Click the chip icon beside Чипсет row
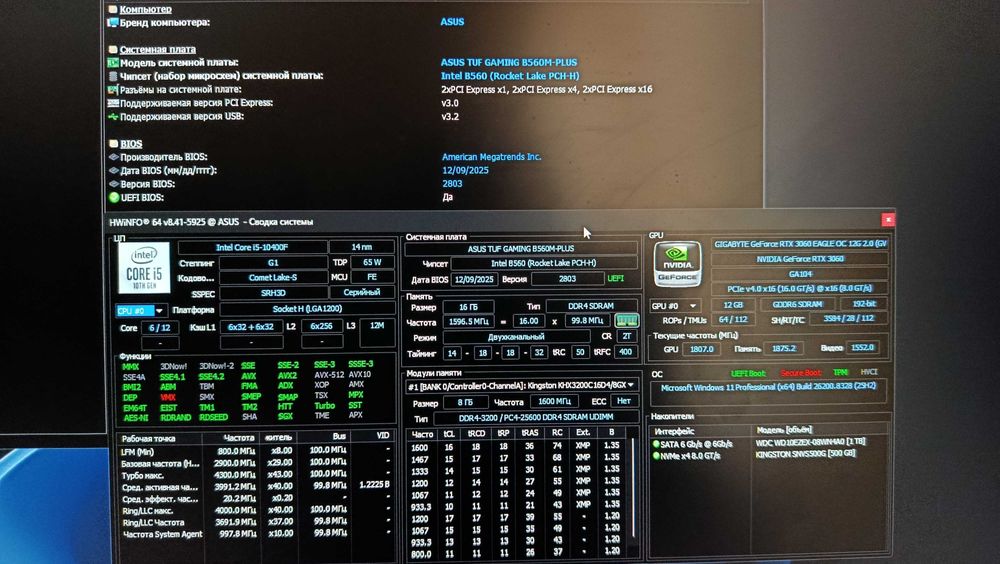The height and width of the screenshot is (564, 1000). pyautogui.click(x=114, y=76)
